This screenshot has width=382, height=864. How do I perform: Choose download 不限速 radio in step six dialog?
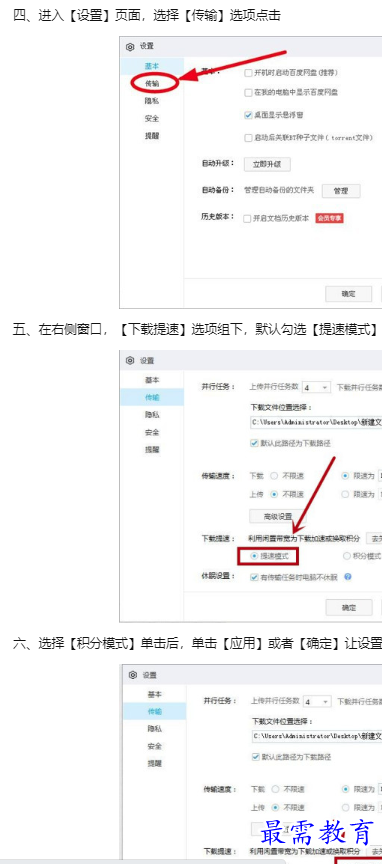(x=275, y=789)
